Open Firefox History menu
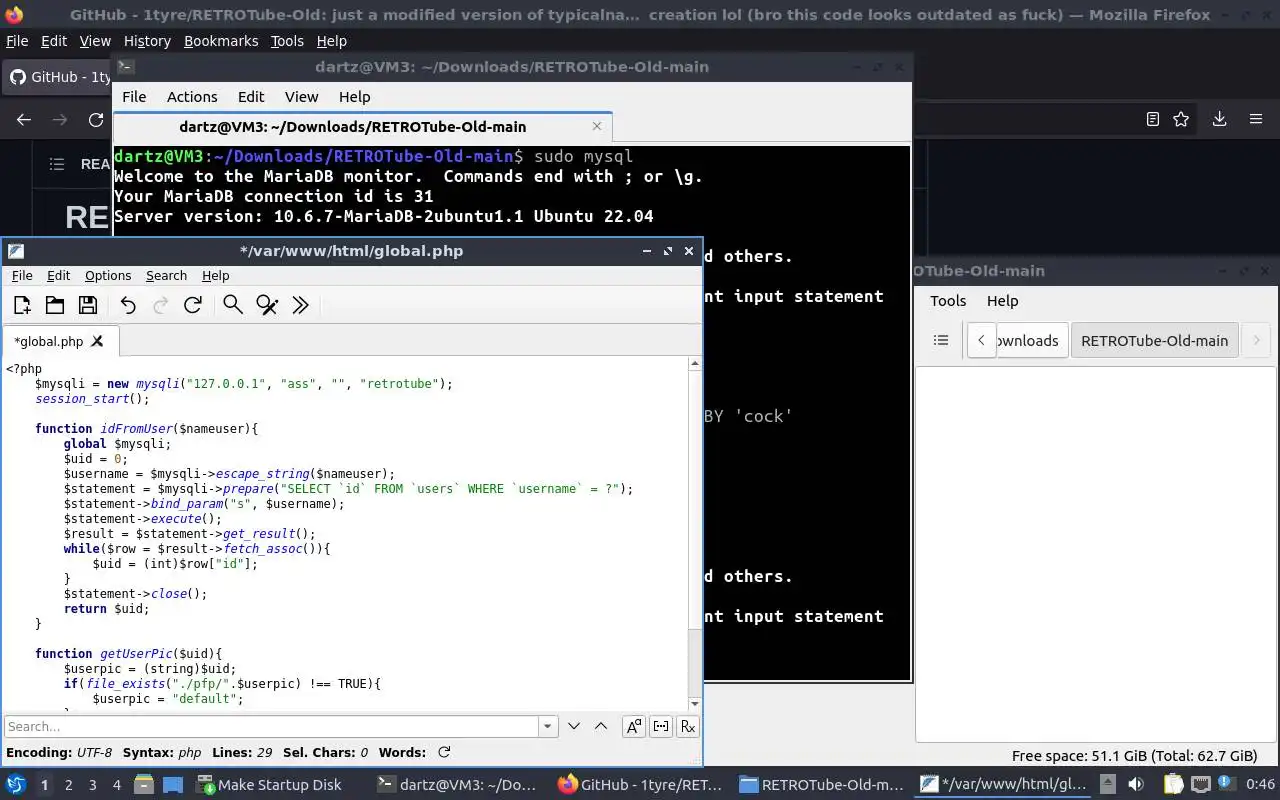The width and height of the screenshot is (1280, 800). [x=147, y=41]
